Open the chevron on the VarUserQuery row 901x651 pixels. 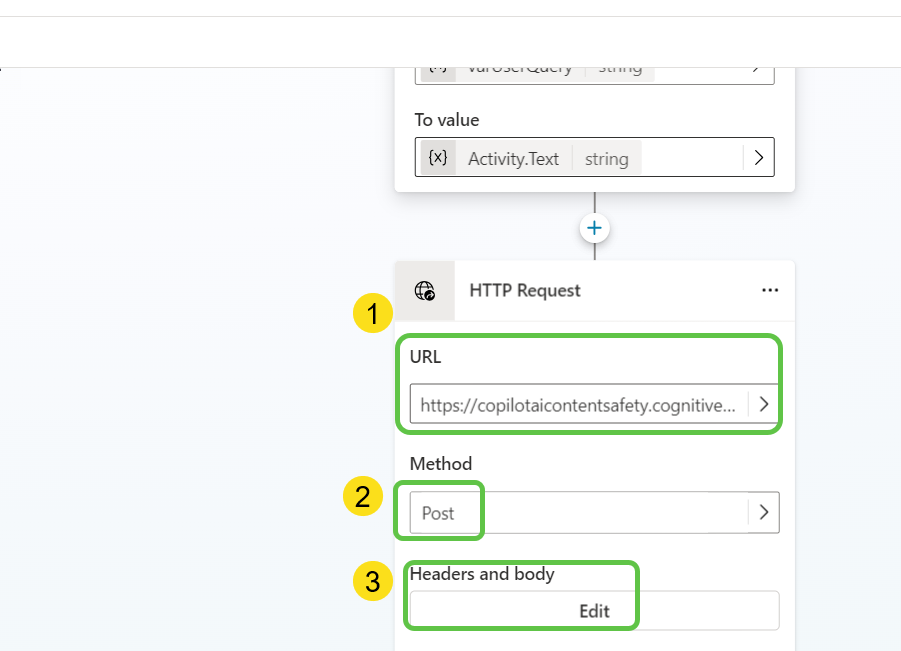click(757, 67)
